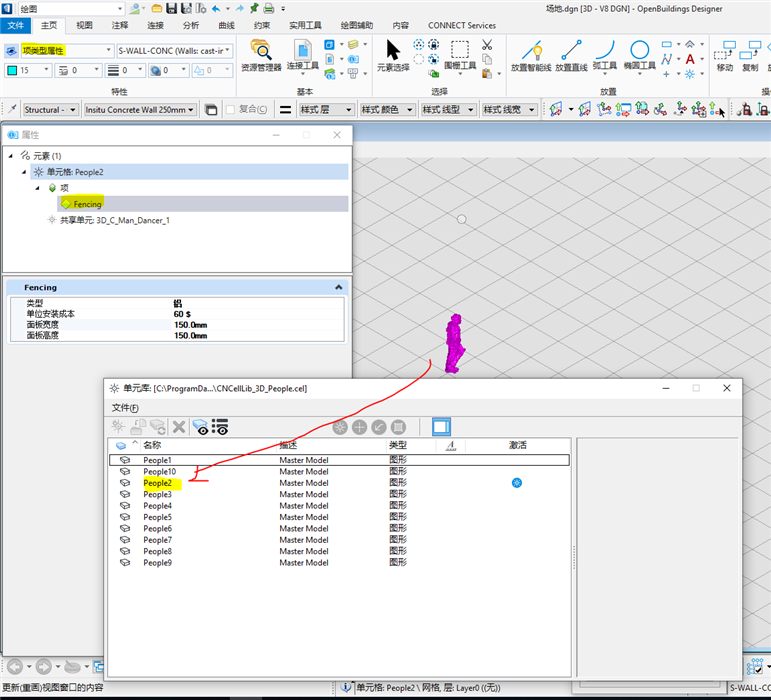Sort by the Type (类型) column header
This screenshot has width=771, height=700.
(x=397, y=445)
